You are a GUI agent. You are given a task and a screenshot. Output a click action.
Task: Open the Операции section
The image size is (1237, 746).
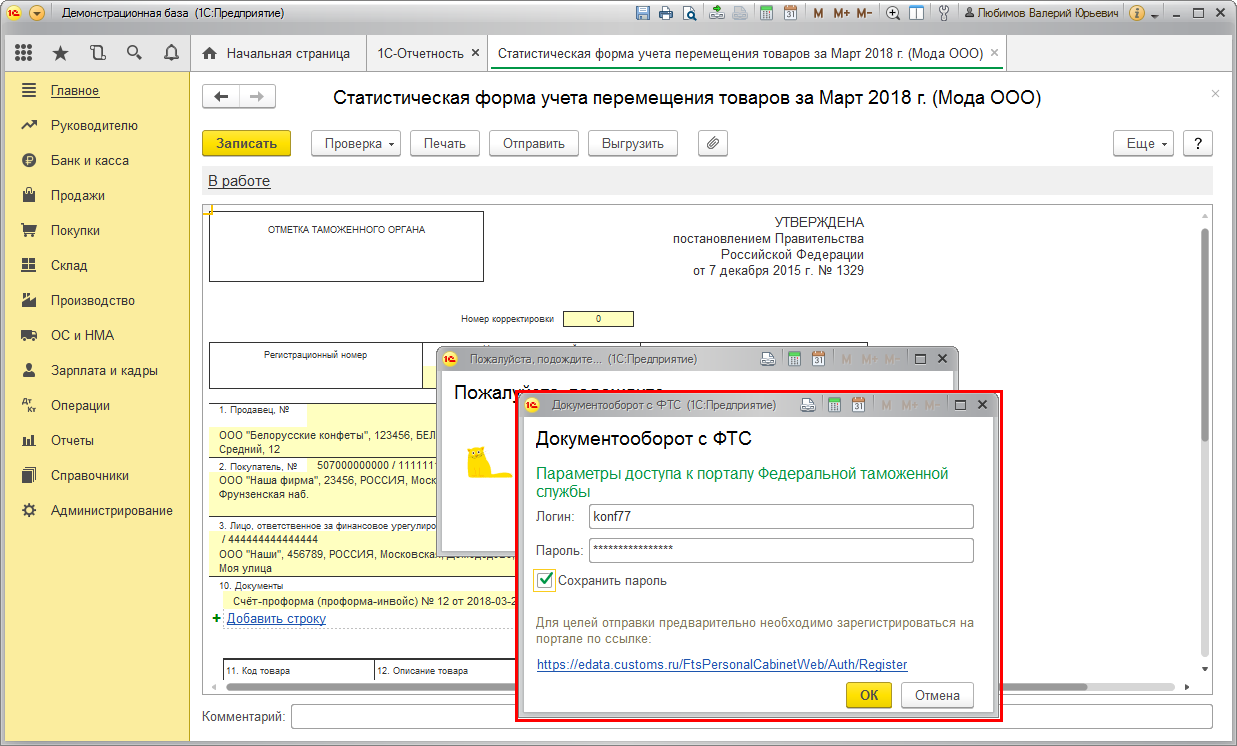coord(80,406)
